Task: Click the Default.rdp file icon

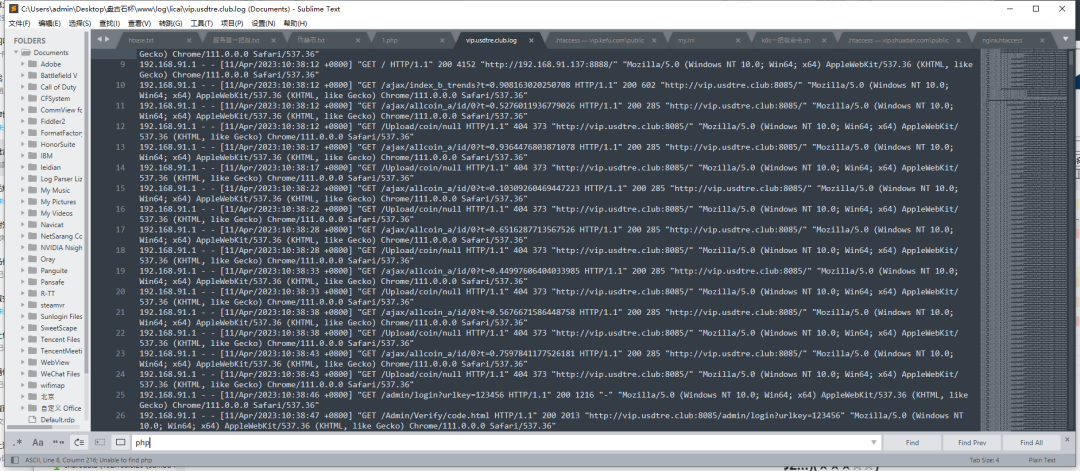Action: coord(32,419)
